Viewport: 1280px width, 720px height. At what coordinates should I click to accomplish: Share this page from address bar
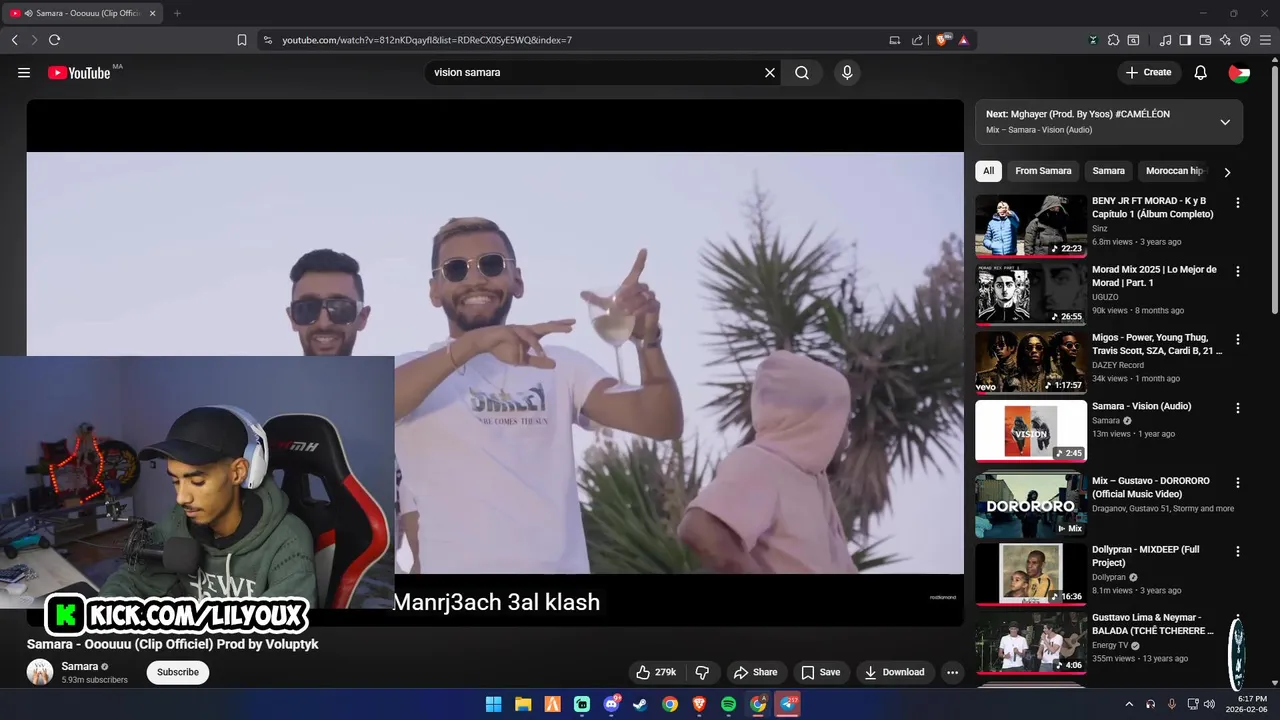click(917, 40)
